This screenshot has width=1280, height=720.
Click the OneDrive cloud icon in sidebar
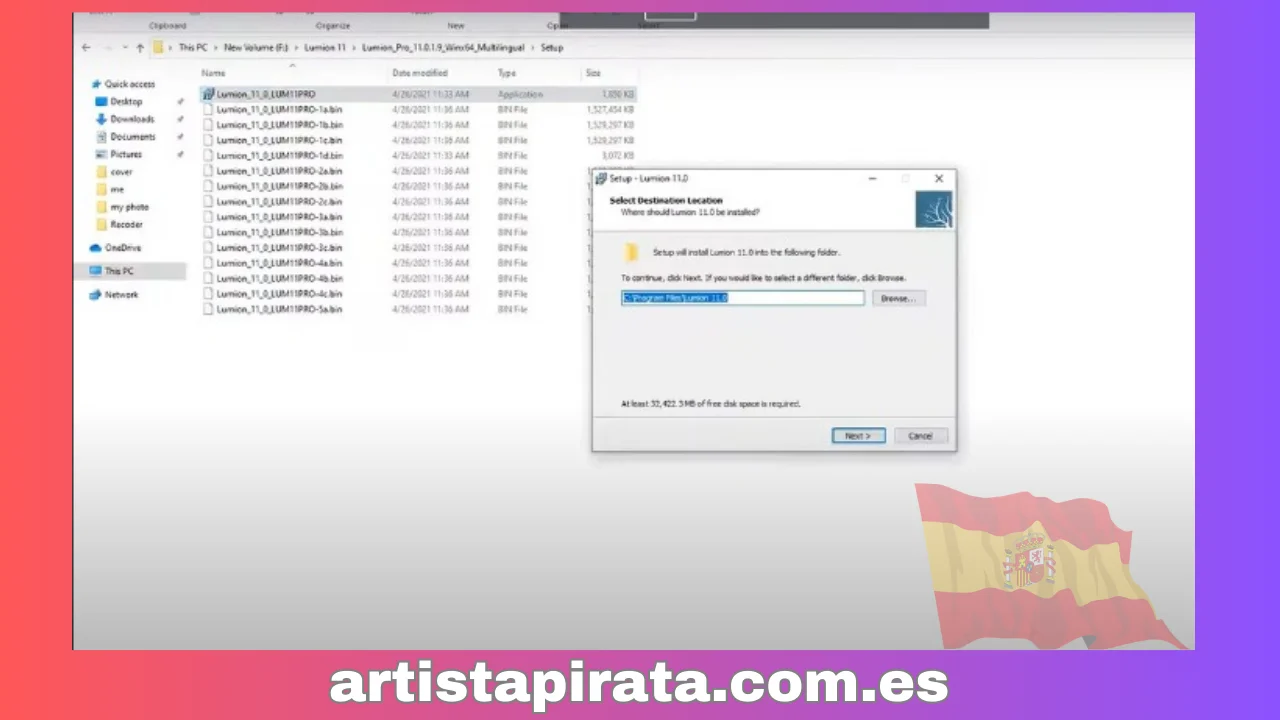[x=96, y=248]
